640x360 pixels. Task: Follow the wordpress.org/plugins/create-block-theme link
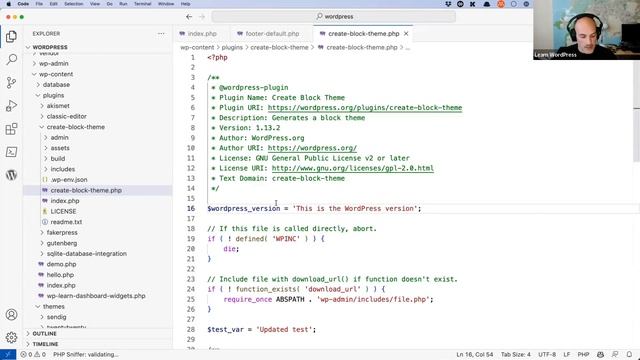coord(365,108)
